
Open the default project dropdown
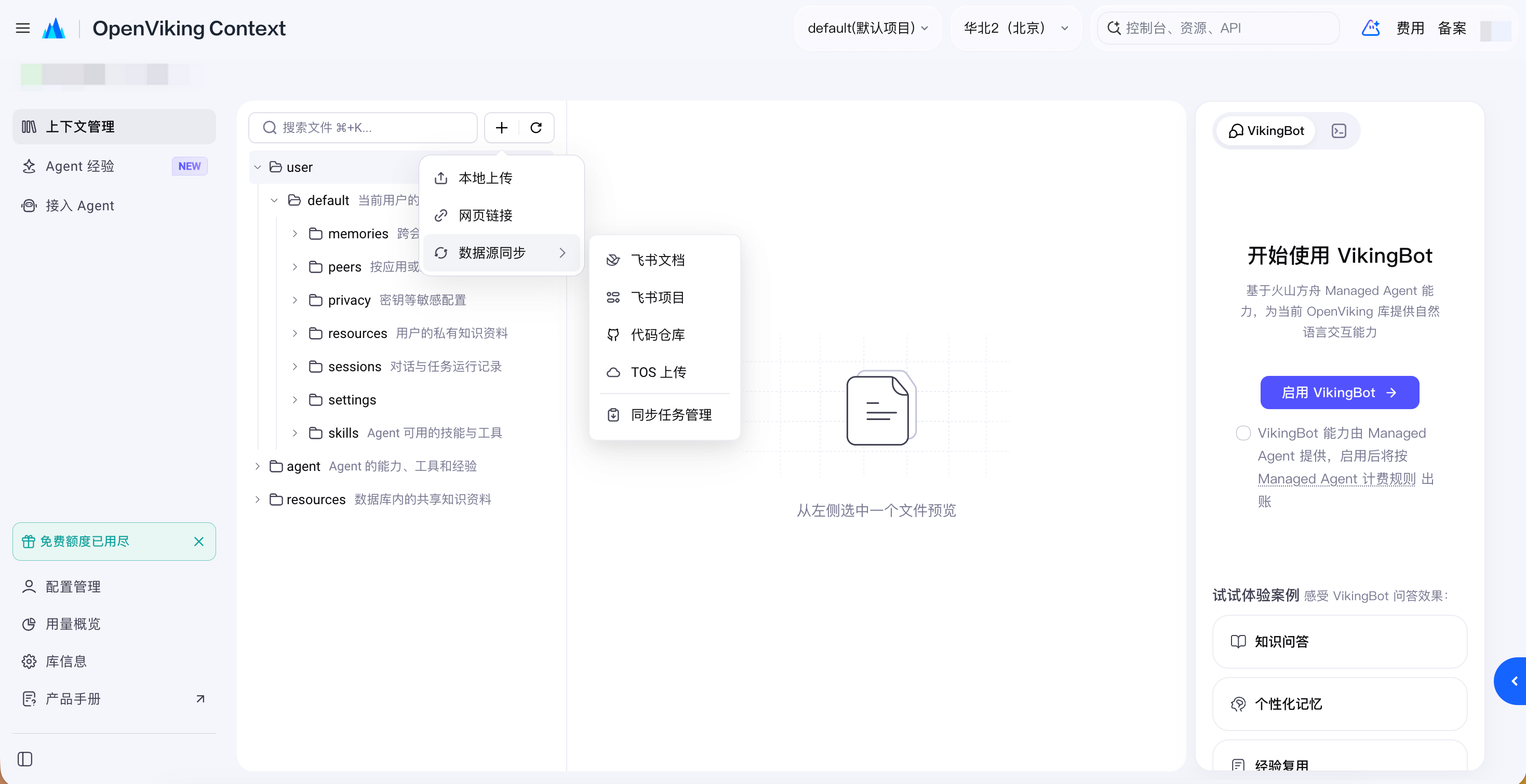[868, 28]
